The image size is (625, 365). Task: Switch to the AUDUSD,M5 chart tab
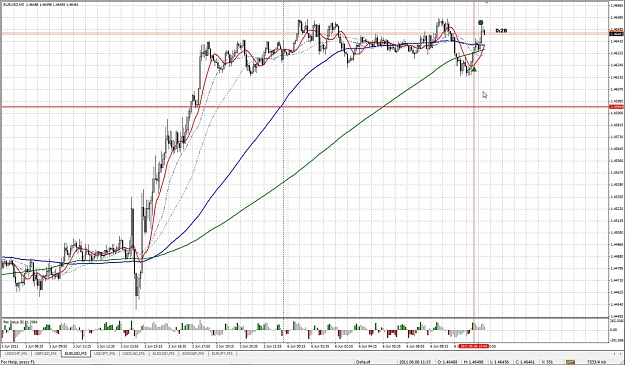163,353
